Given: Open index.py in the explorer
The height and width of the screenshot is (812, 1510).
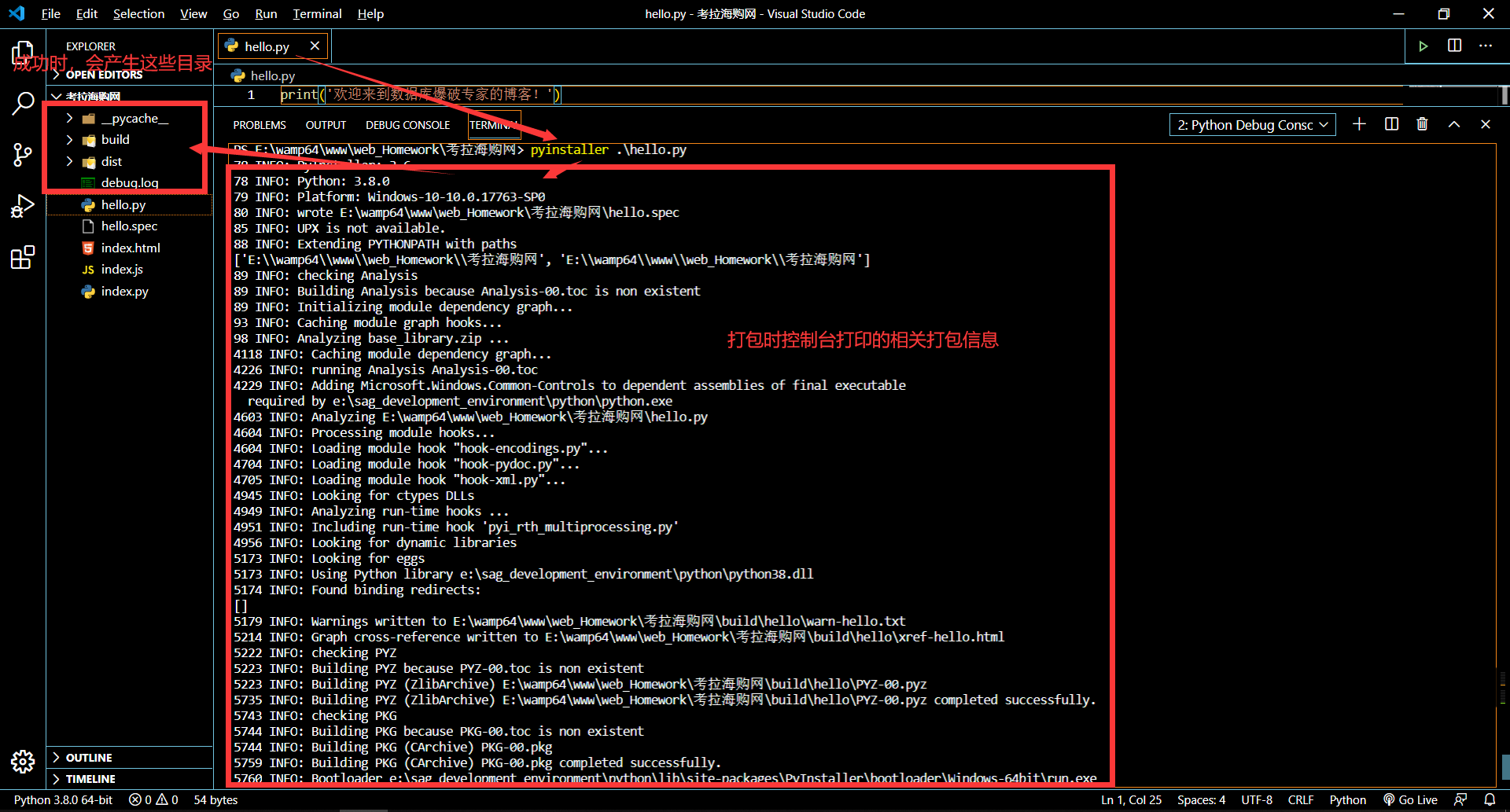Looking at the screenshot, I should (x=130, y=291).
